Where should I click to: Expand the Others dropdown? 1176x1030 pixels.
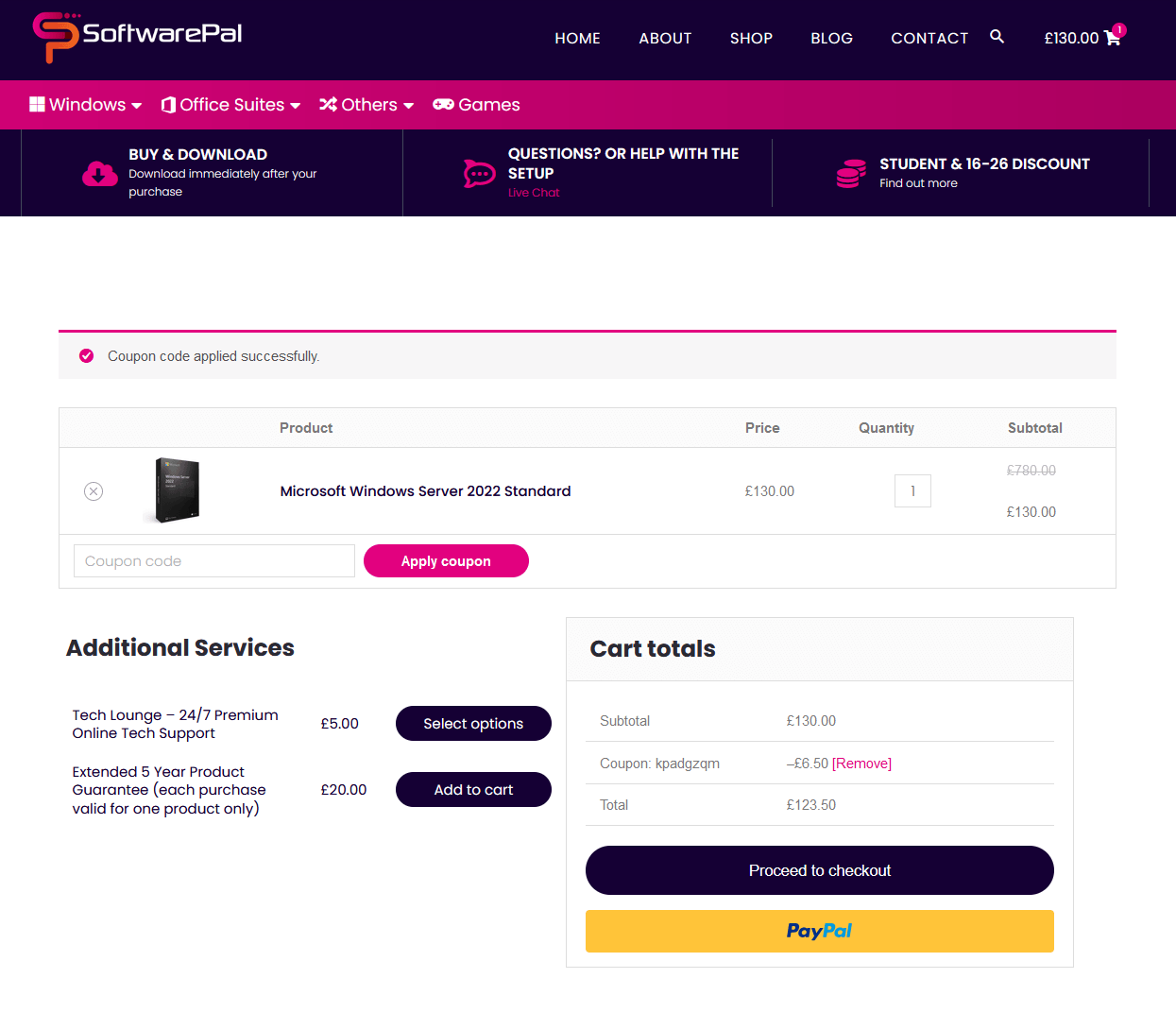408,106
